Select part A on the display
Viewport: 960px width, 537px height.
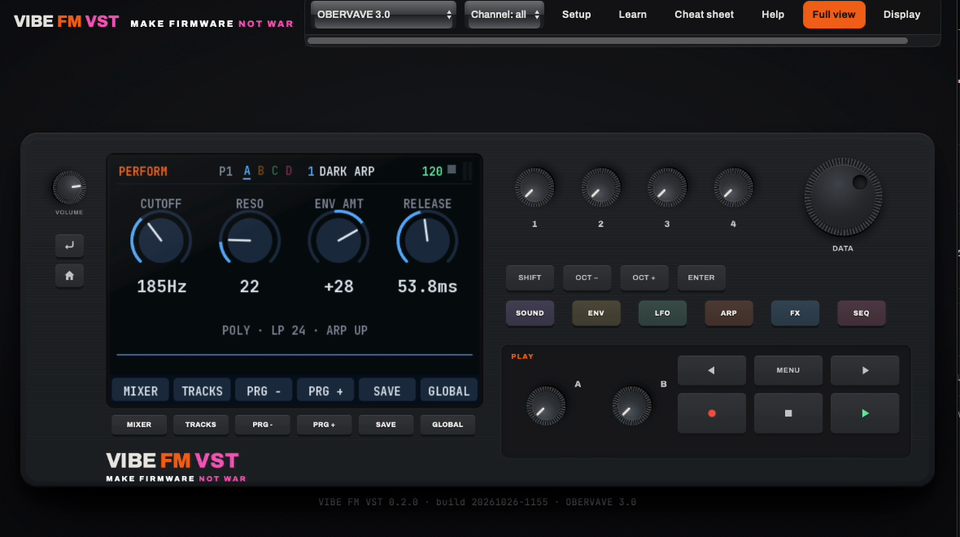click(247, 171)
